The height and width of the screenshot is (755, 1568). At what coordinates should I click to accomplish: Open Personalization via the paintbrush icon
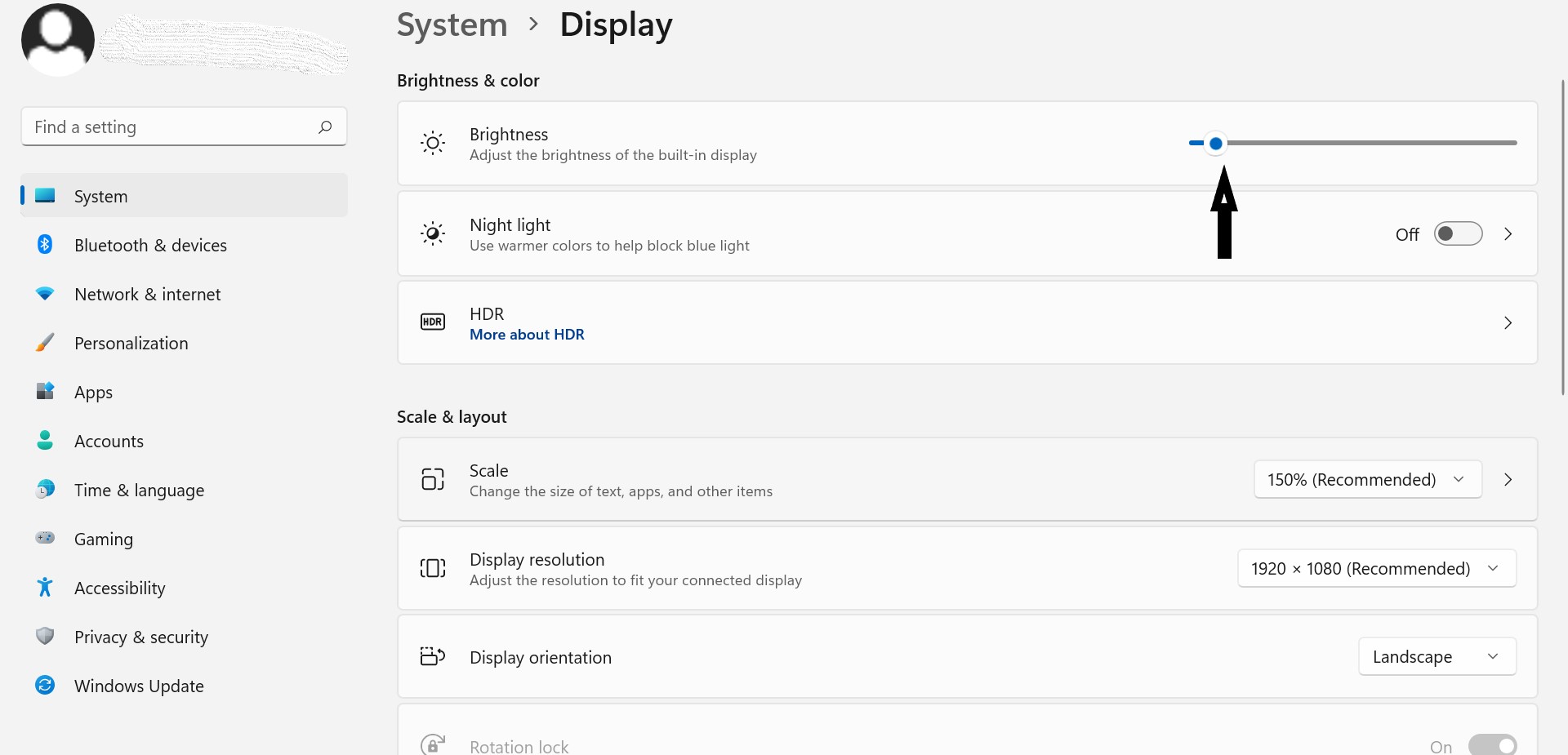click(x=45, y=343)
